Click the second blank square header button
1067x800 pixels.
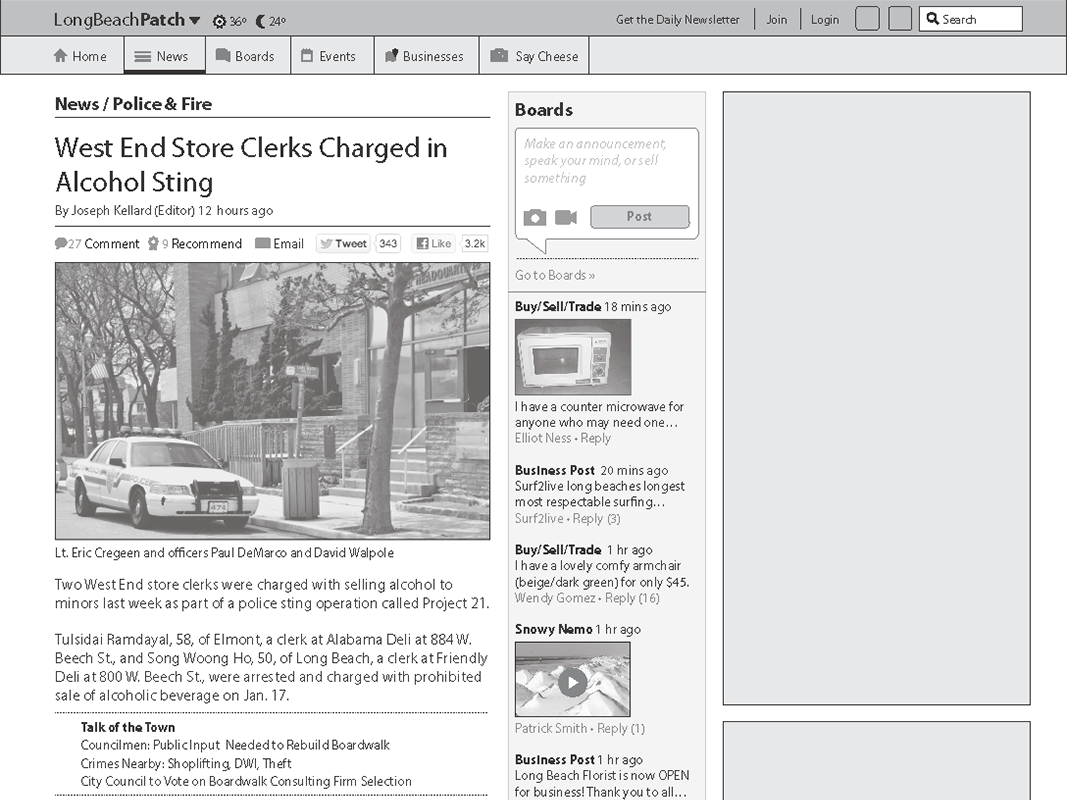[900, 19]
